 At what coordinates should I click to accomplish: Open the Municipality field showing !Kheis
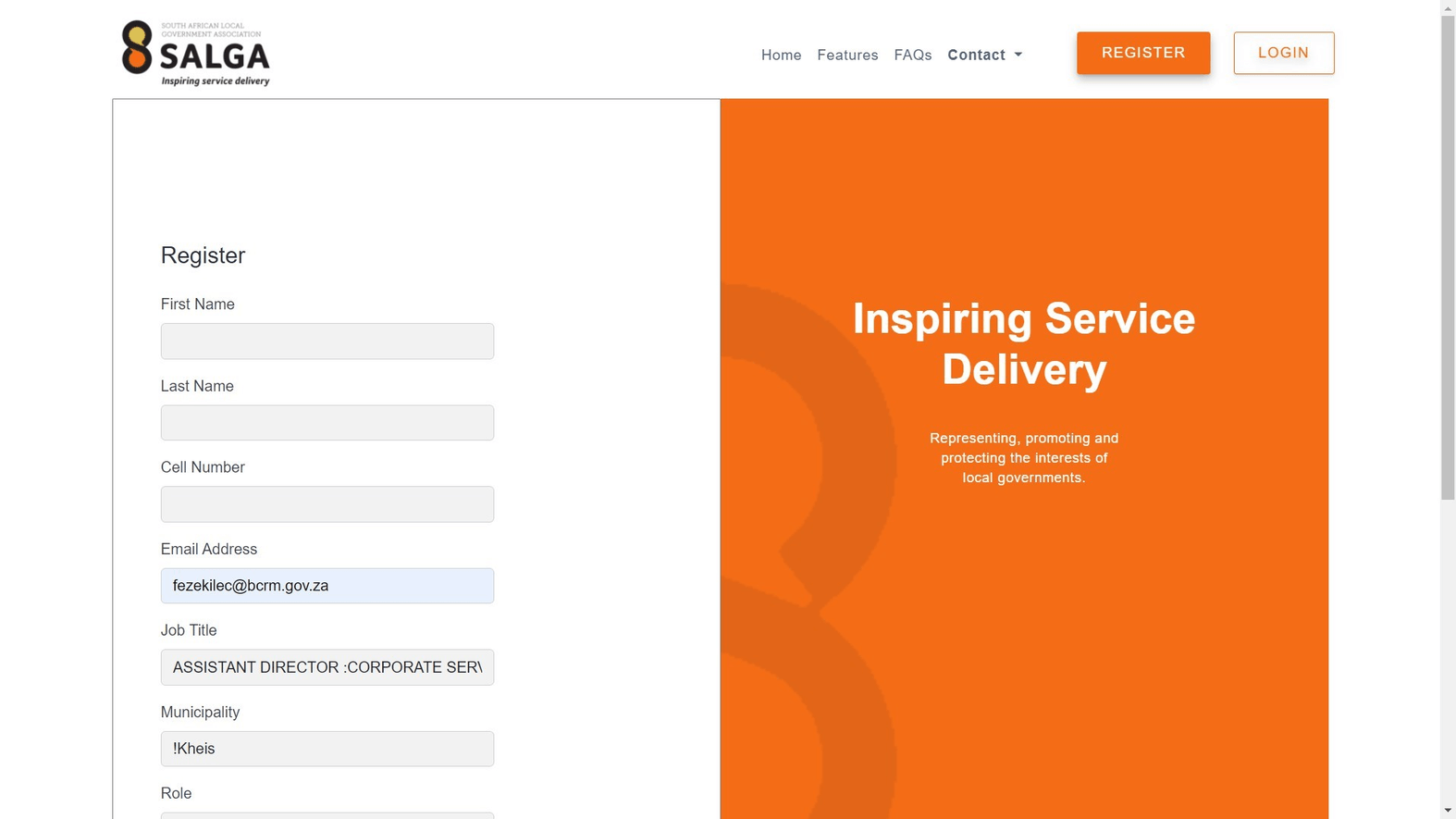click(327, 749)
